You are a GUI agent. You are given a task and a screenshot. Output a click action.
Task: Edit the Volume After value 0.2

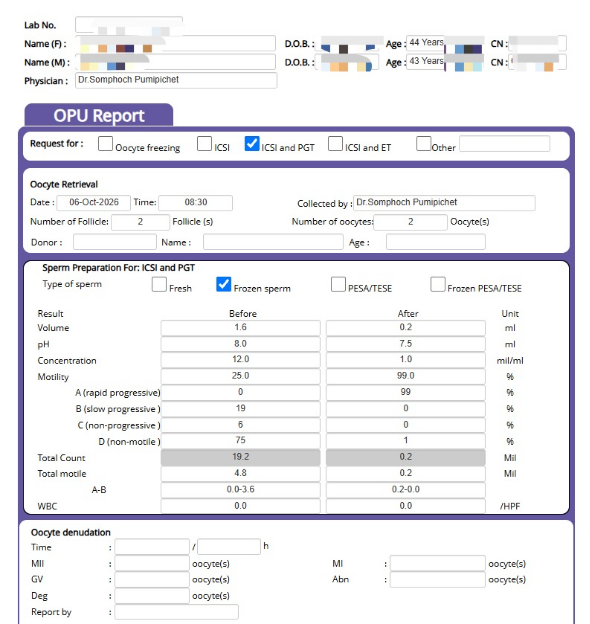406,328
